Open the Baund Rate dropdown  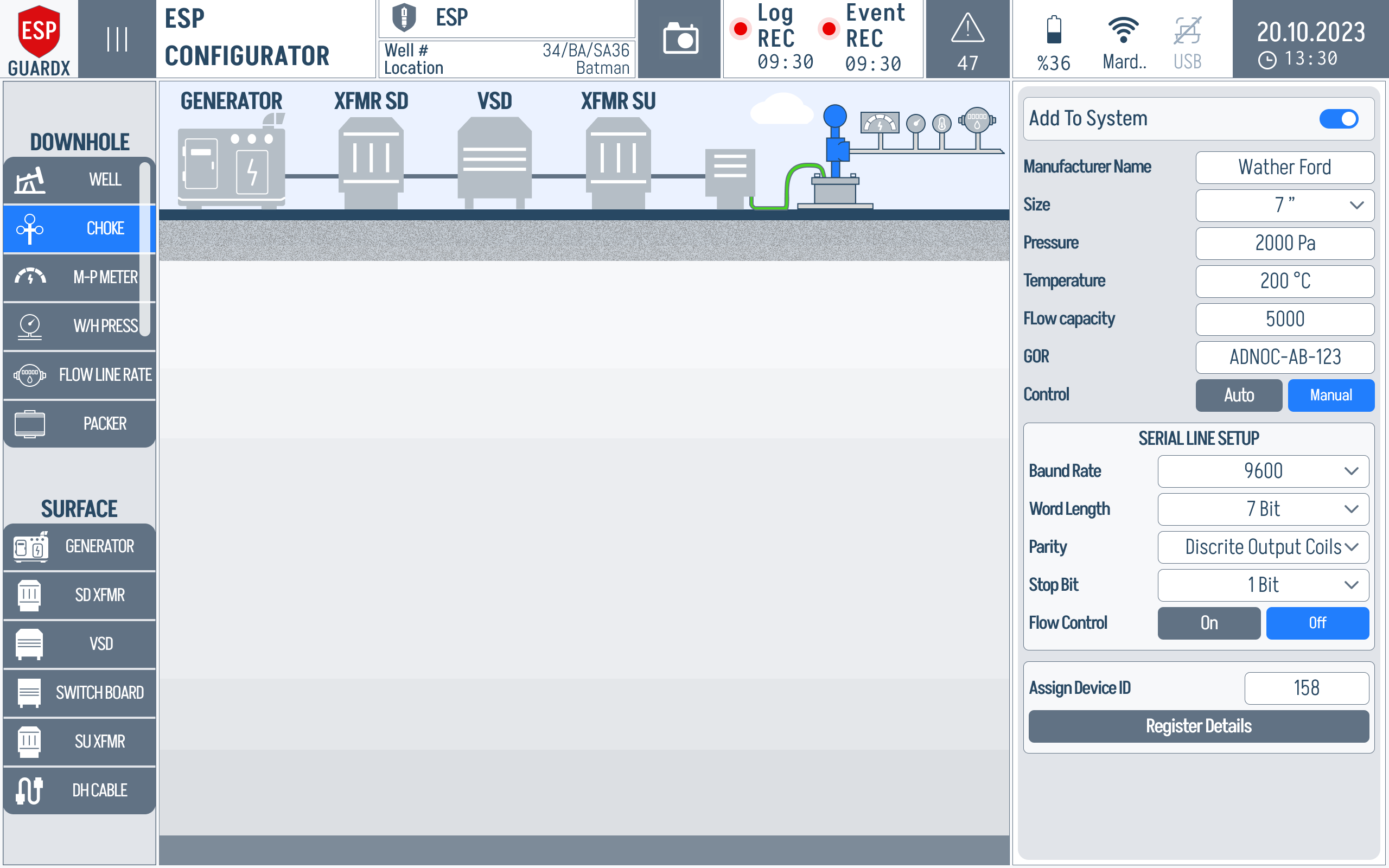pos(1263,471)
